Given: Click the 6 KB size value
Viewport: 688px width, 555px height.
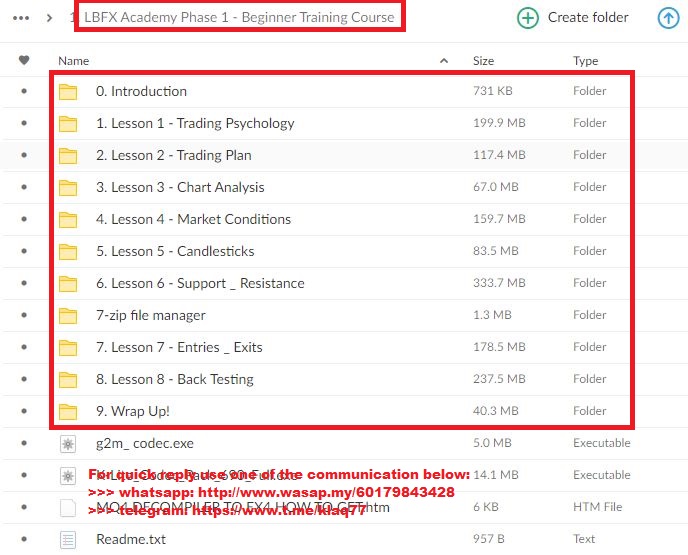Looking at the screenshot, I should point(486,507).
